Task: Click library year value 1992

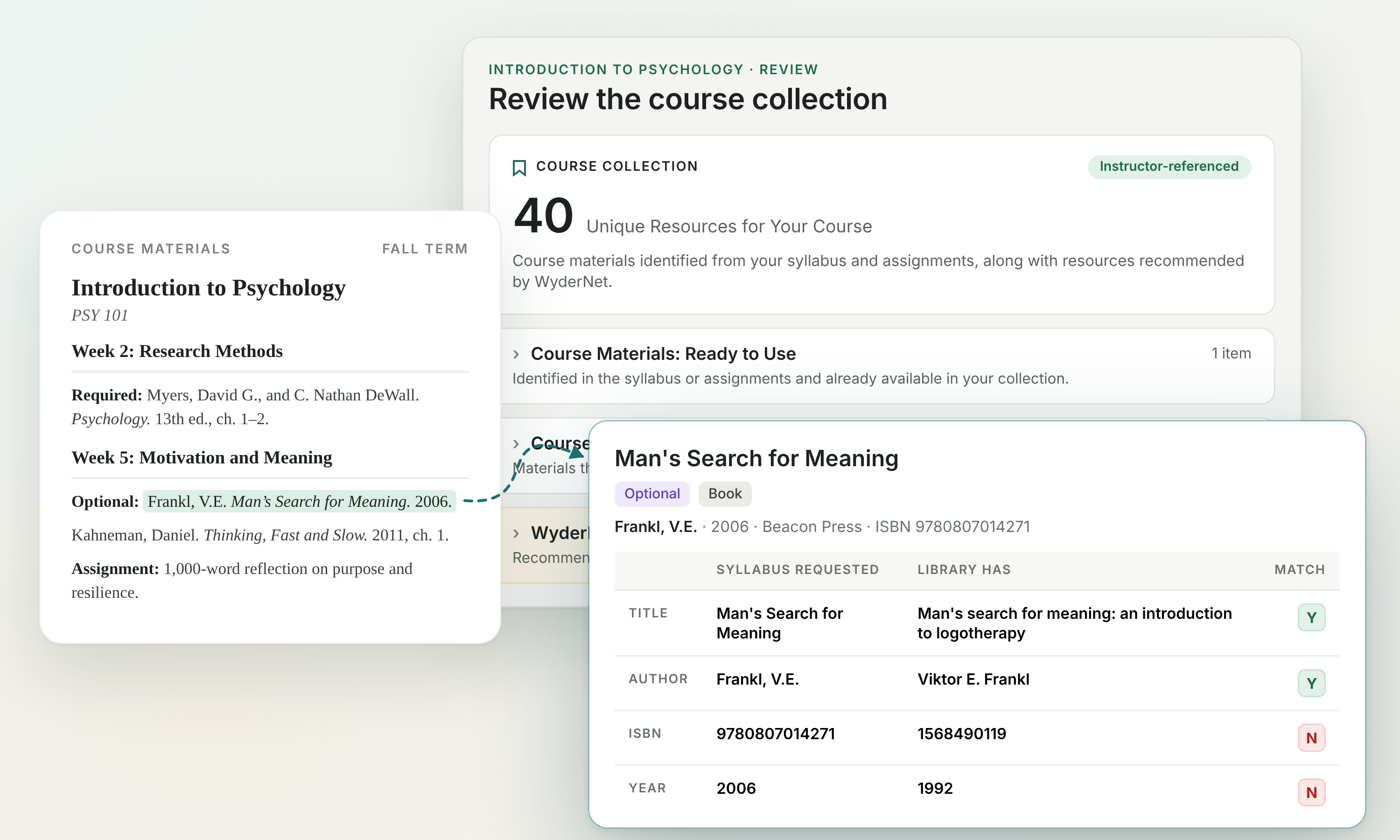Action: tap(935, 788)
